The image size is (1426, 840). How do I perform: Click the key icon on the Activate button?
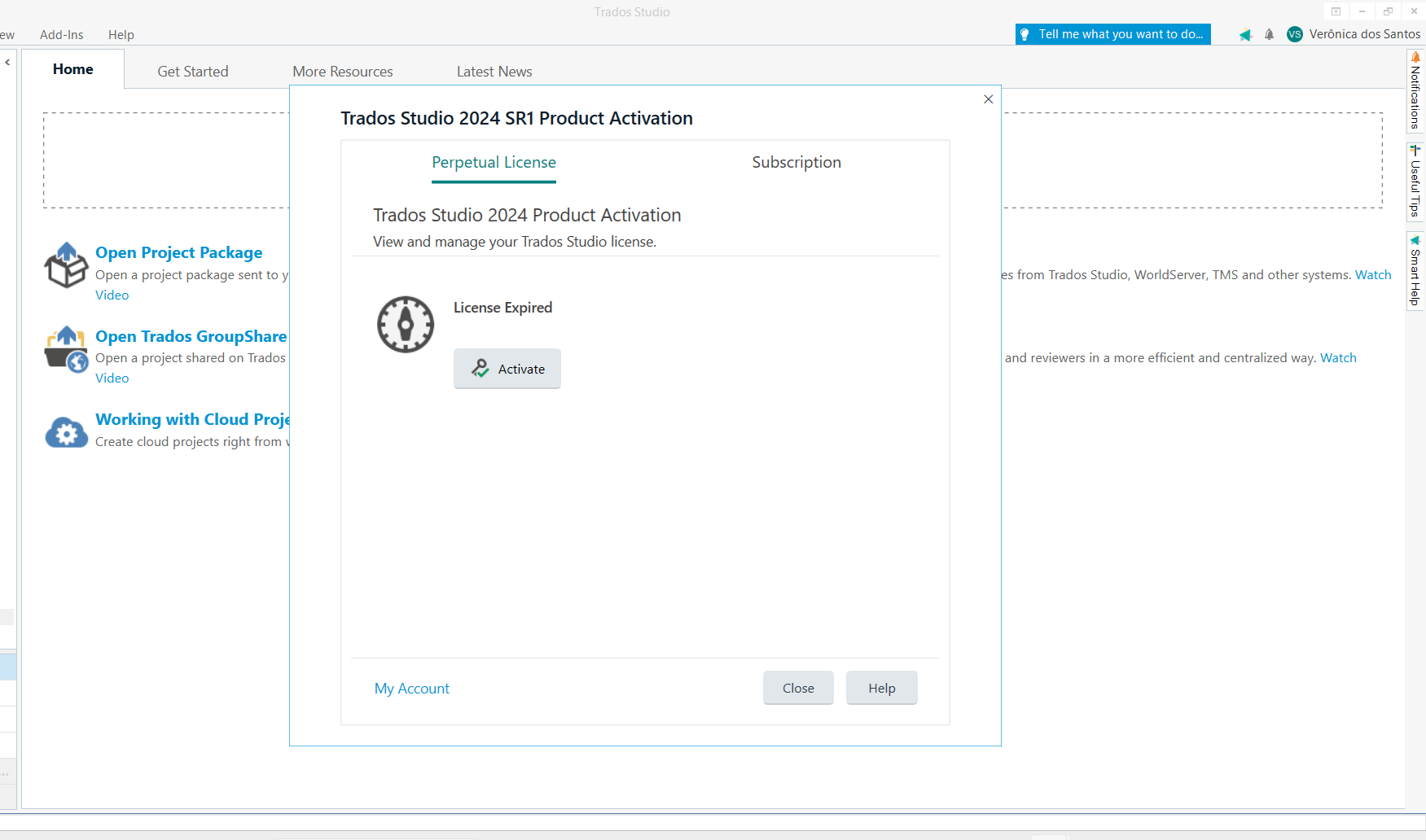tap(481, 368)
